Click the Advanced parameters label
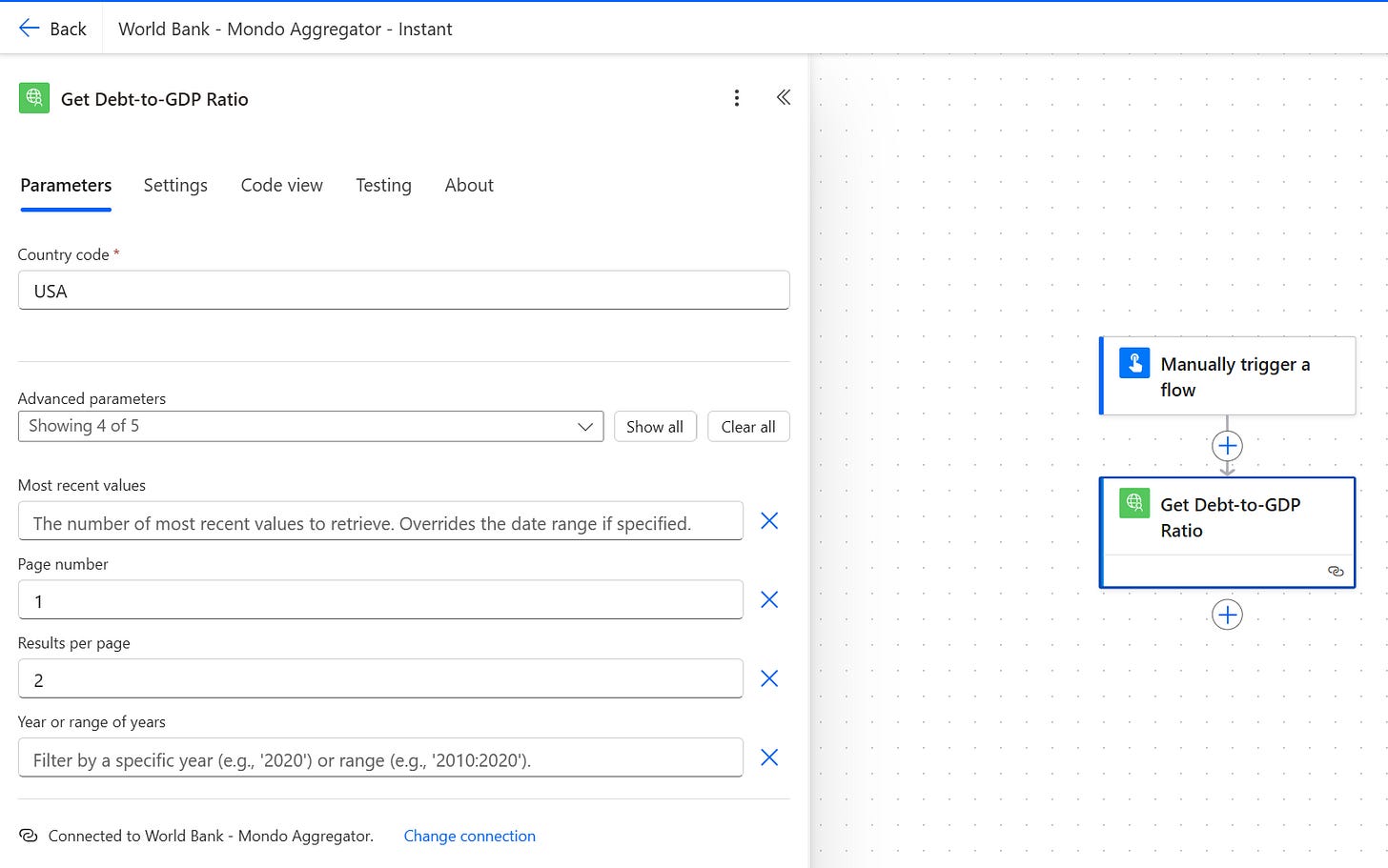 point(92,398)
